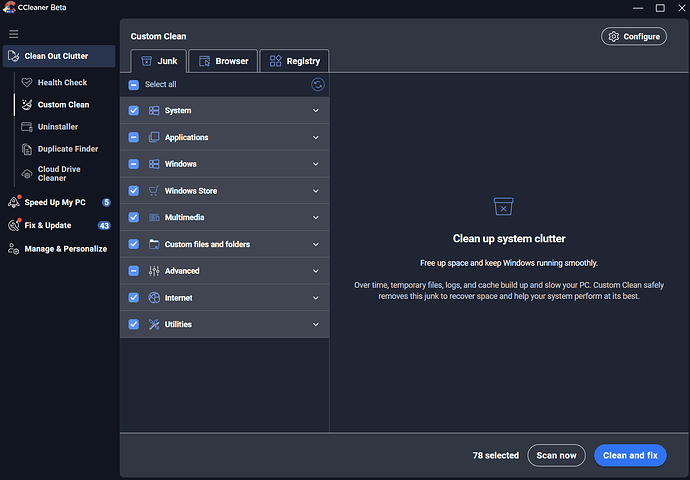Open Health Check heart icon

click(x=27, y=82)
